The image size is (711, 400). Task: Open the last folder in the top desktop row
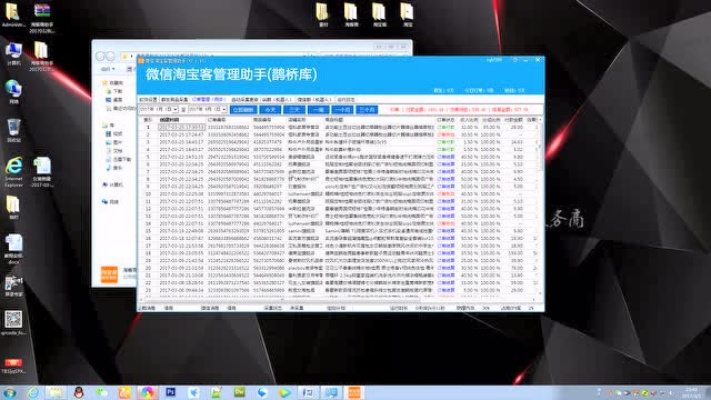(x=407, y=15)
